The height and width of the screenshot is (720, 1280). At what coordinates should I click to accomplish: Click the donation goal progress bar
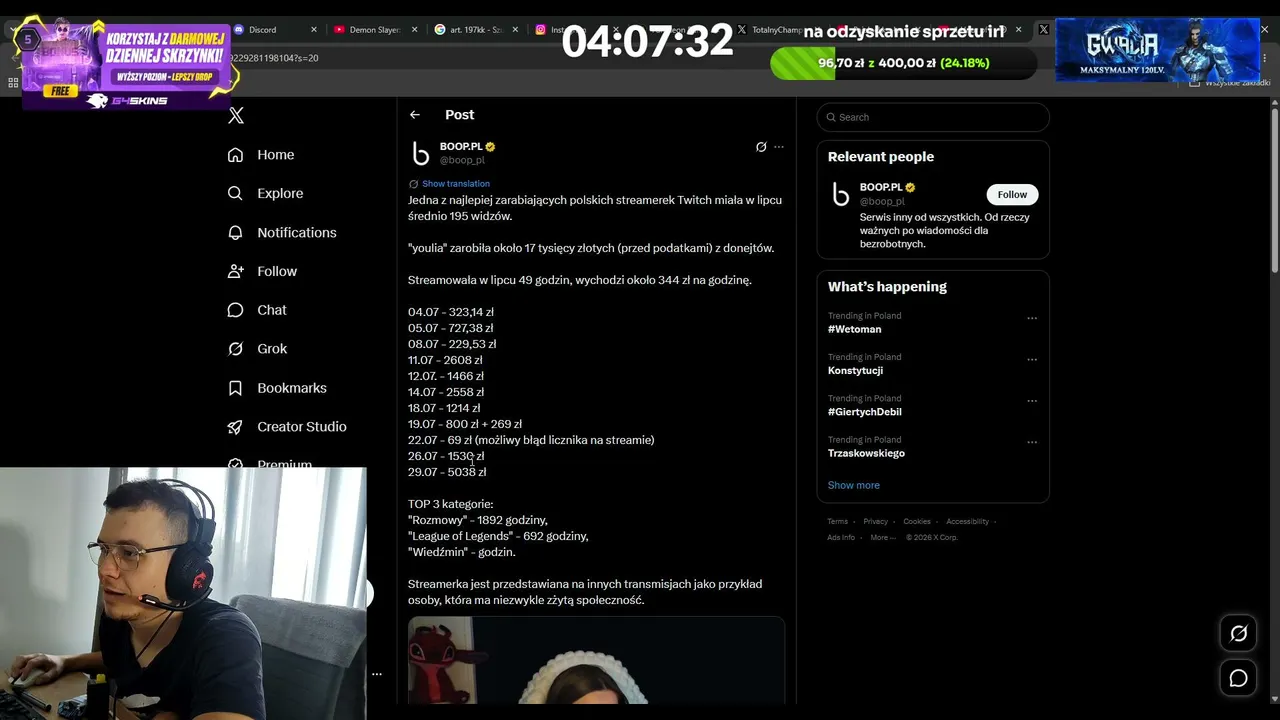904,63
